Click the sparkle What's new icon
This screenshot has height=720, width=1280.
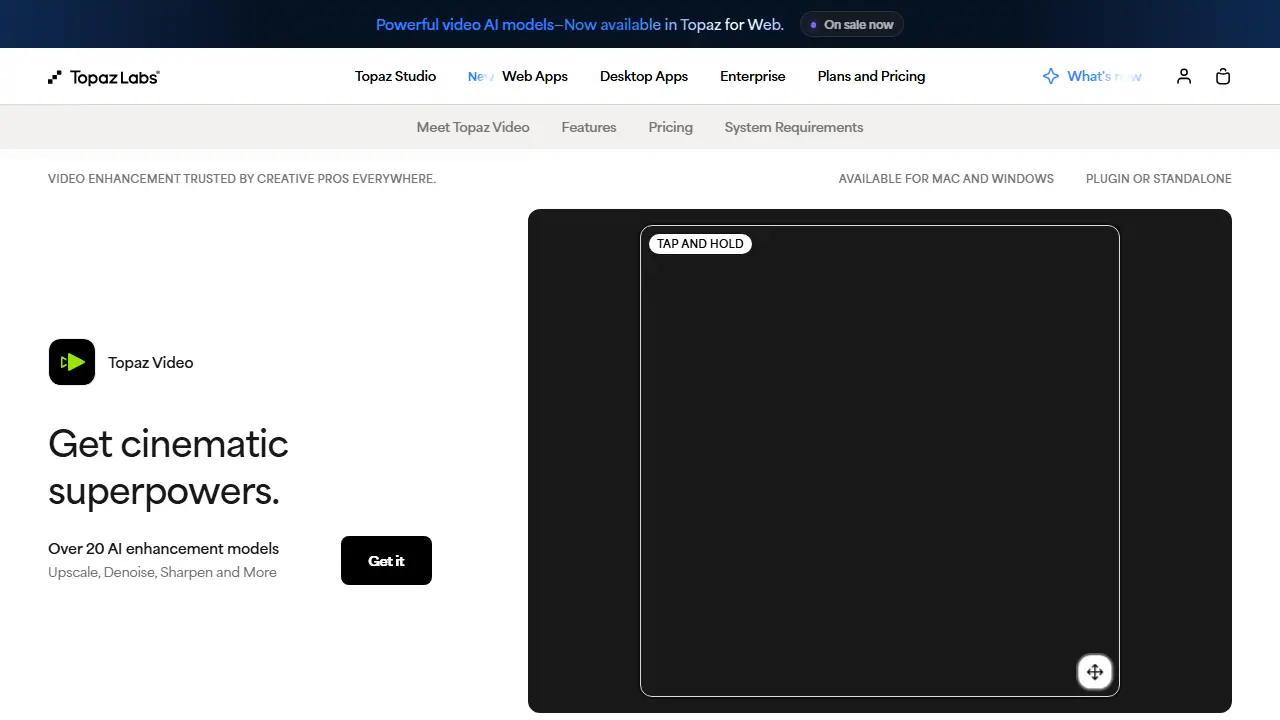tap(1051, 76)
